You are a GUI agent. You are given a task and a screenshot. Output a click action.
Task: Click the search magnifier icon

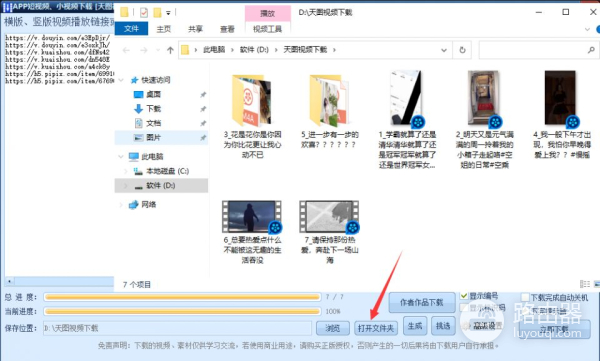tap(591, 50)
